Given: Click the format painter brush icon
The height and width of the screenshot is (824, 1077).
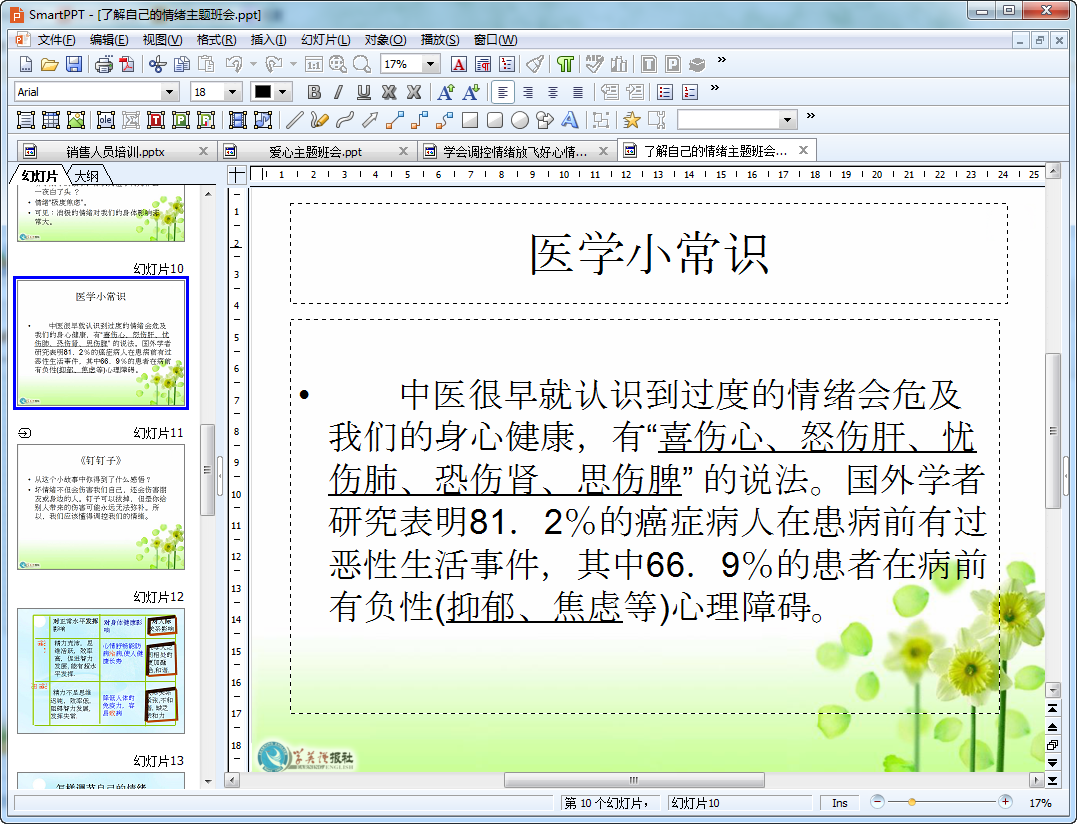Looking at the screenshot, I should coord(535,65).
